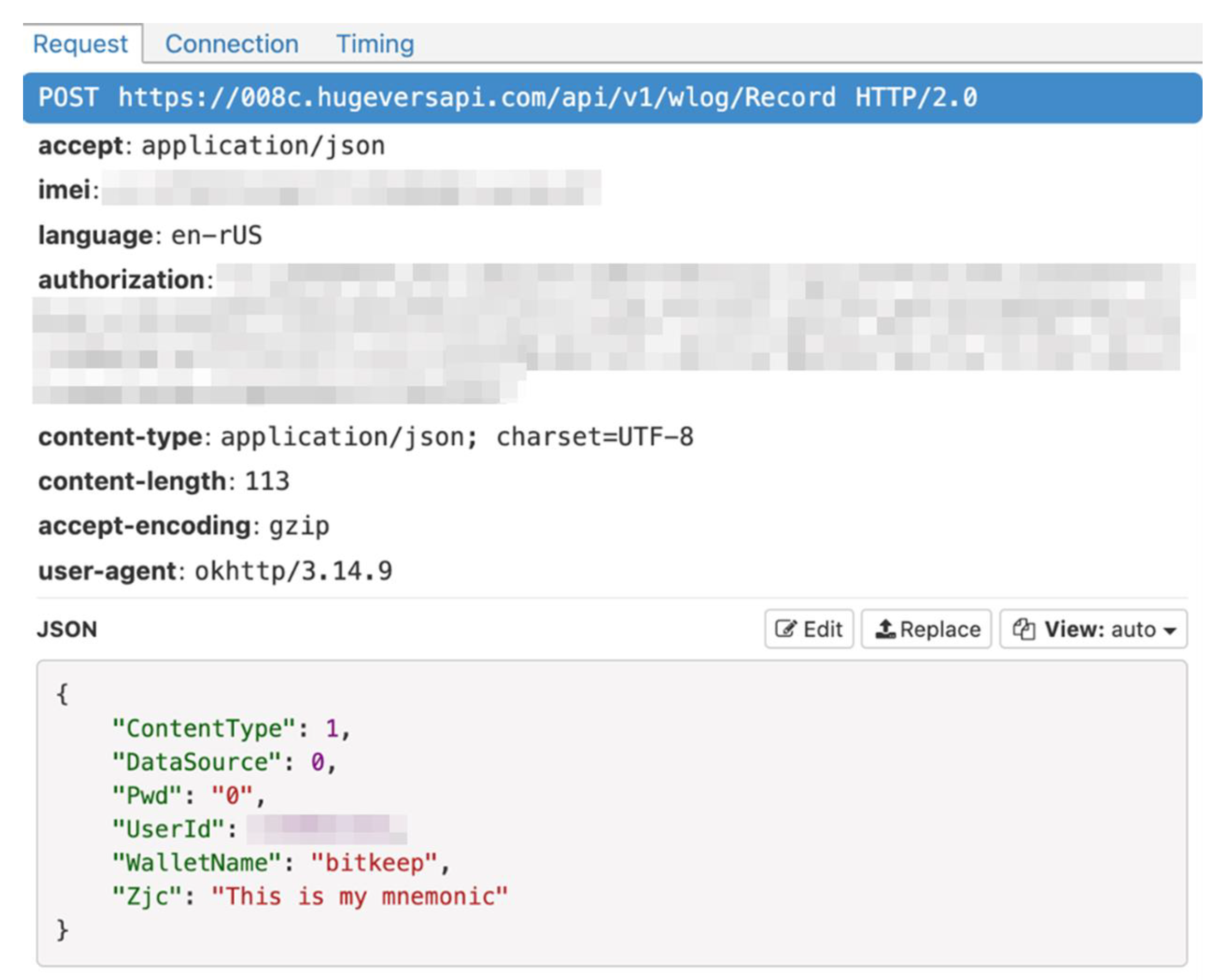
Task: Open the Timing tab
Action: (375, 44)
